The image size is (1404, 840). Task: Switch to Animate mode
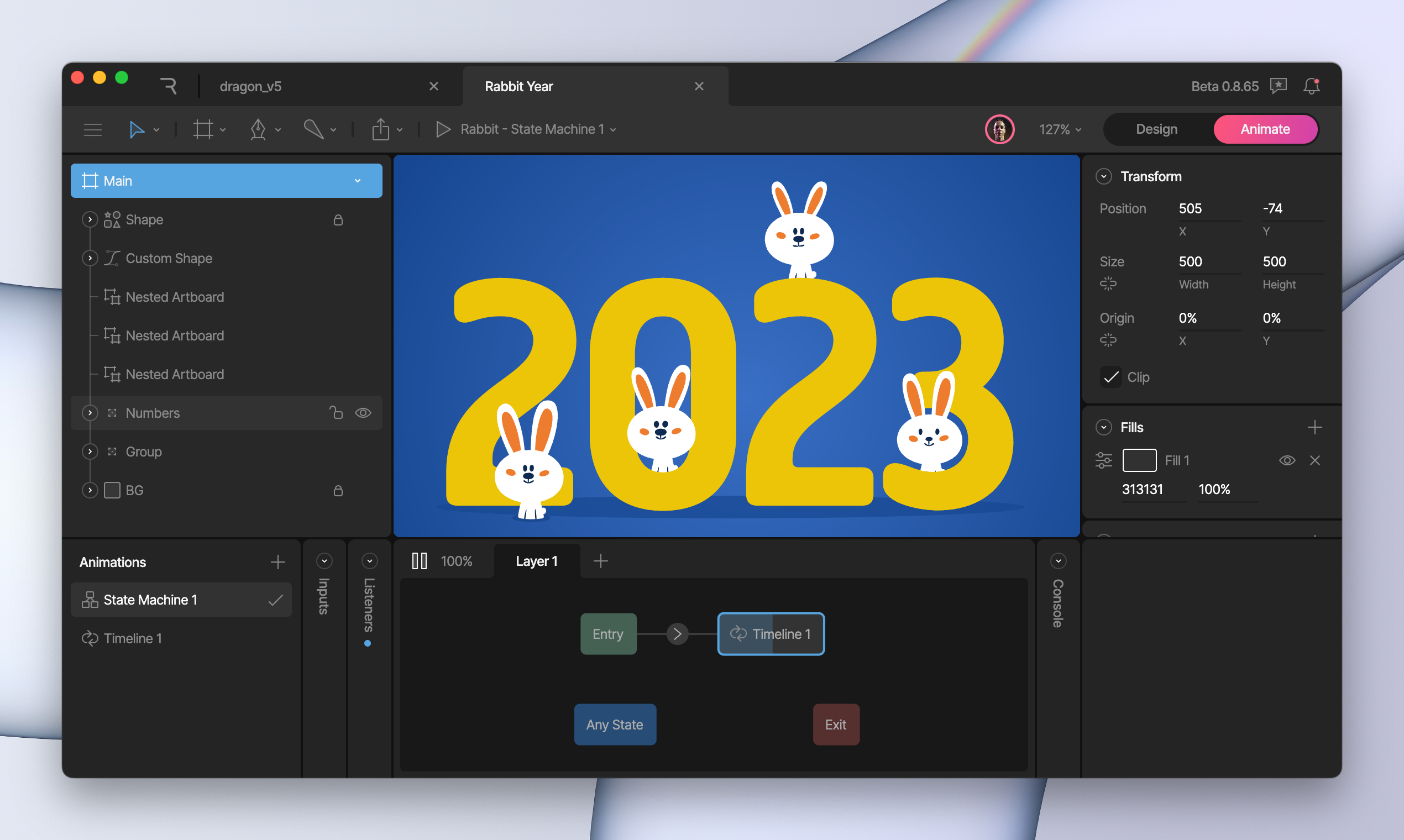coord(1265,130)
